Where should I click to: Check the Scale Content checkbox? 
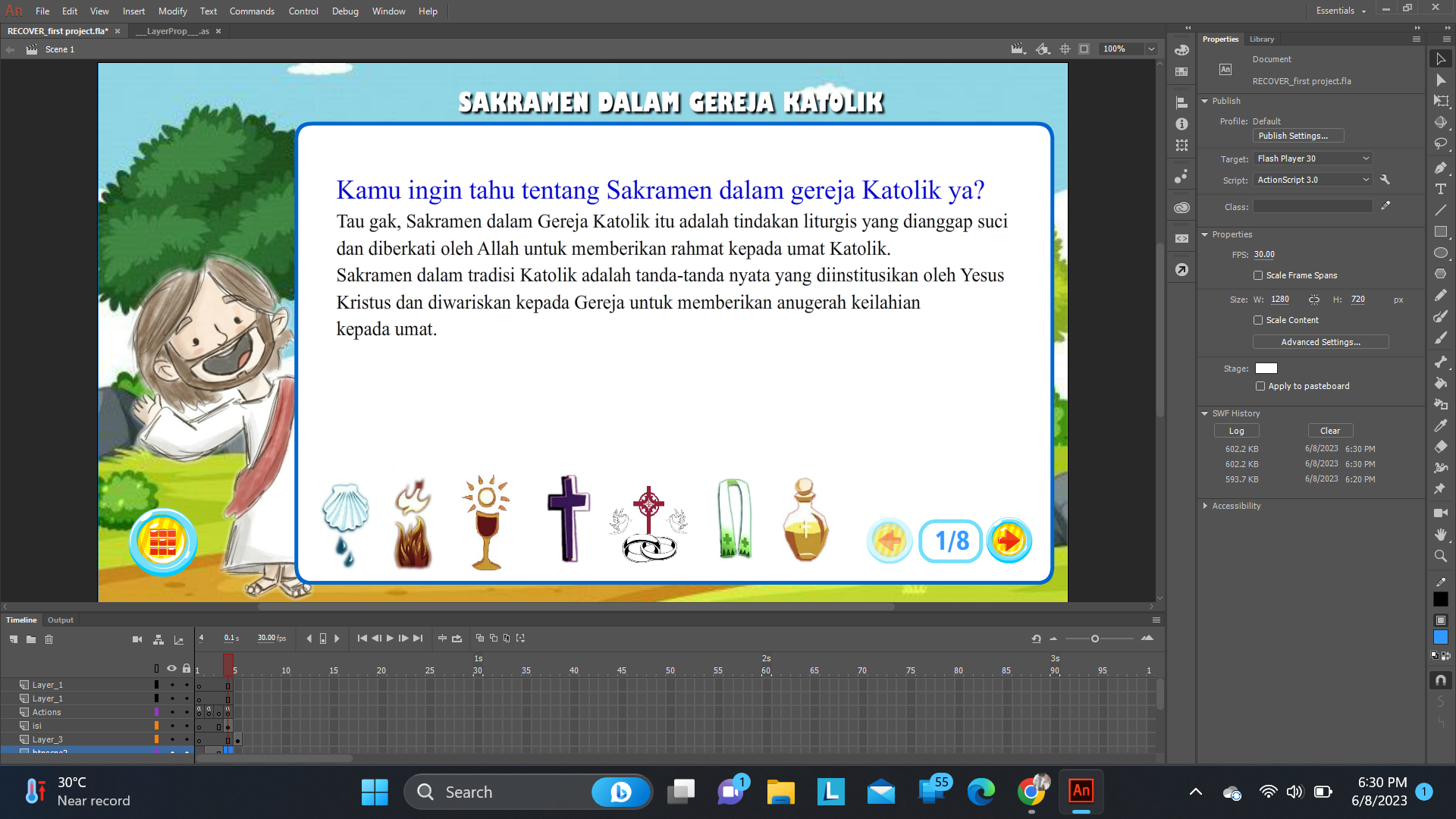[1258, 320]
